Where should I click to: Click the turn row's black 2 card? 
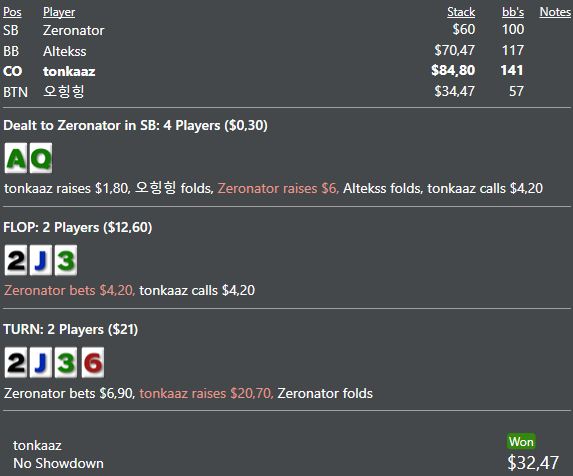click(16, 362)
